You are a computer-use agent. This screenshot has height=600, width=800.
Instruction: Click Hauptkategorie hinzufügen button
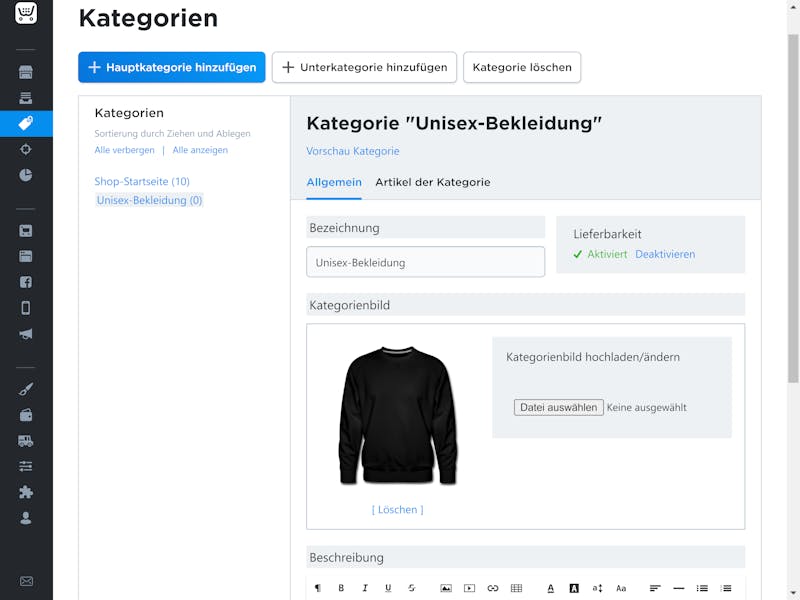point(172,67)
